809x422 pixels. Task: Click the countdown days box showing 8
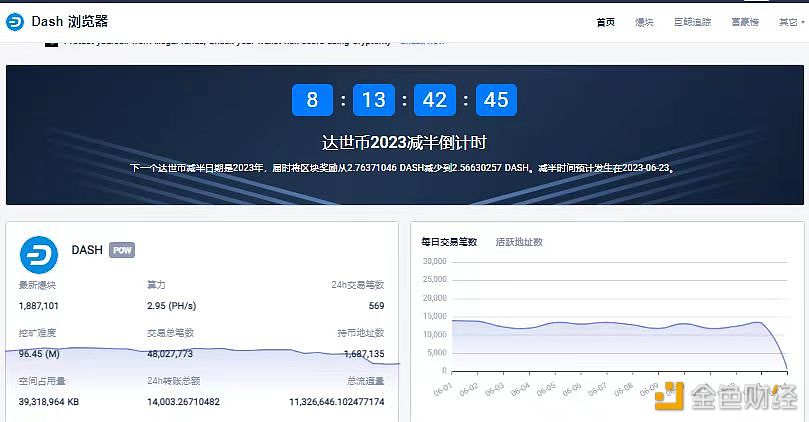[312, 100]
